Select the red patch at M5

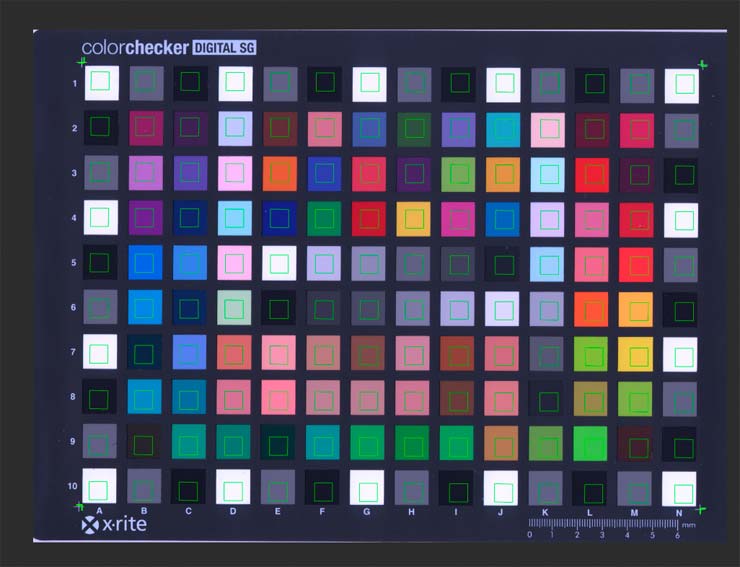pos(636,265)
